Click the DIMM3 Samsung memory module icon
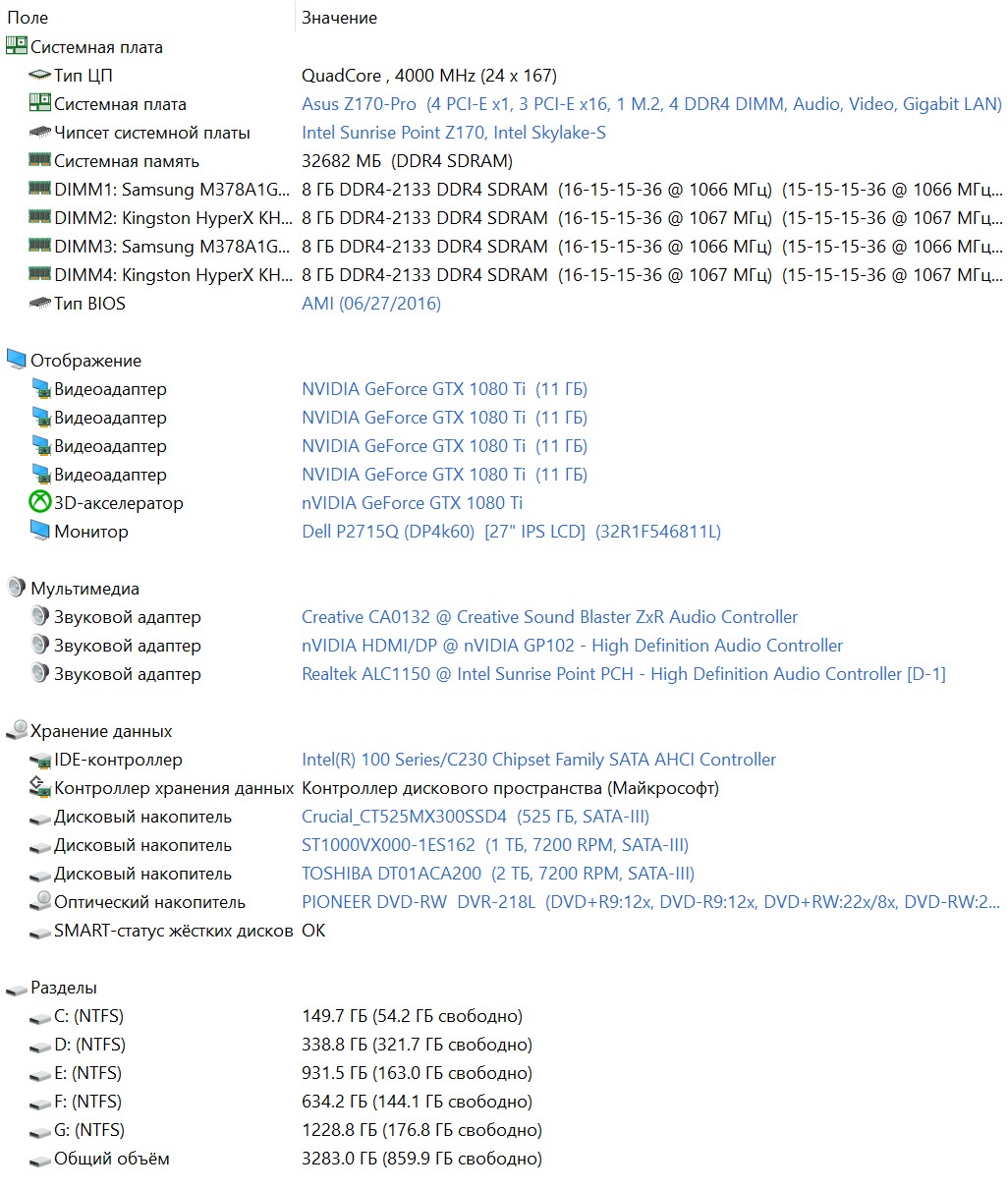Screen dimensions: 1008x1191 40,246
